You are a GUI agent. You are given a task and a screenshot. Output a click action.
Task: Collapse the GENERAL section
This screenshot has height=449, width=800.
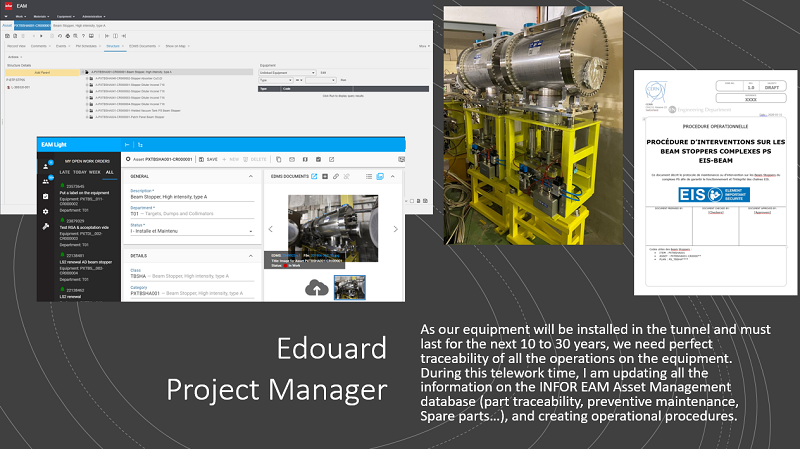pyautogui.click(x=251, y=177)
